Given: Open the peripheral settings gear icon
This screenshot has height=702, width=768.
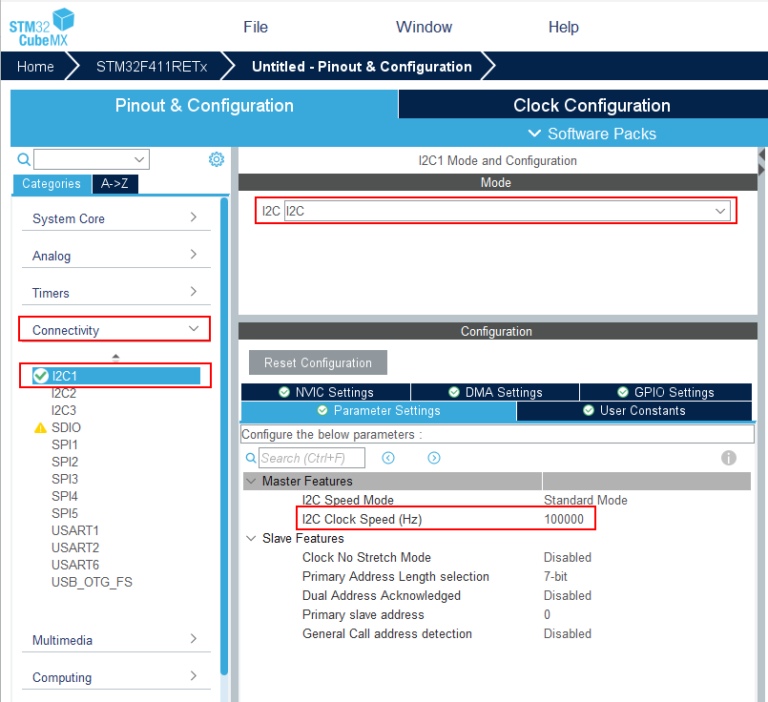Looking at the screenshot, I should pyautogui.click(x=216, y=159).
